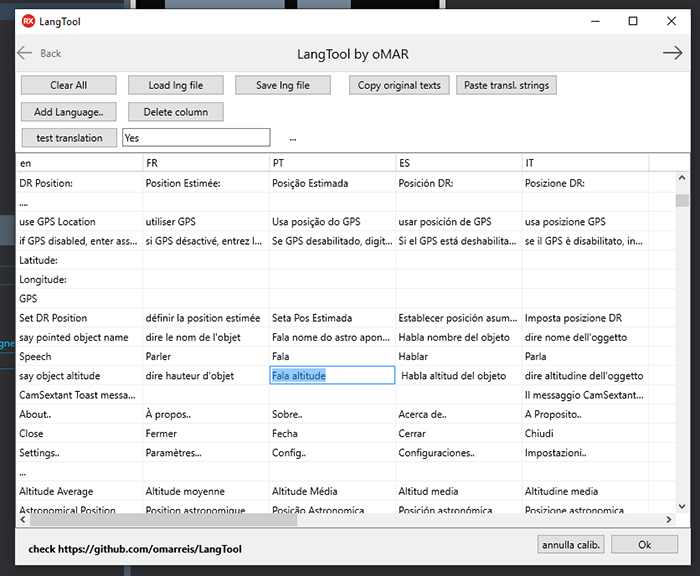Click Save lng file button
This screenshot has height=576, width=700.
(x=283, y=85)
